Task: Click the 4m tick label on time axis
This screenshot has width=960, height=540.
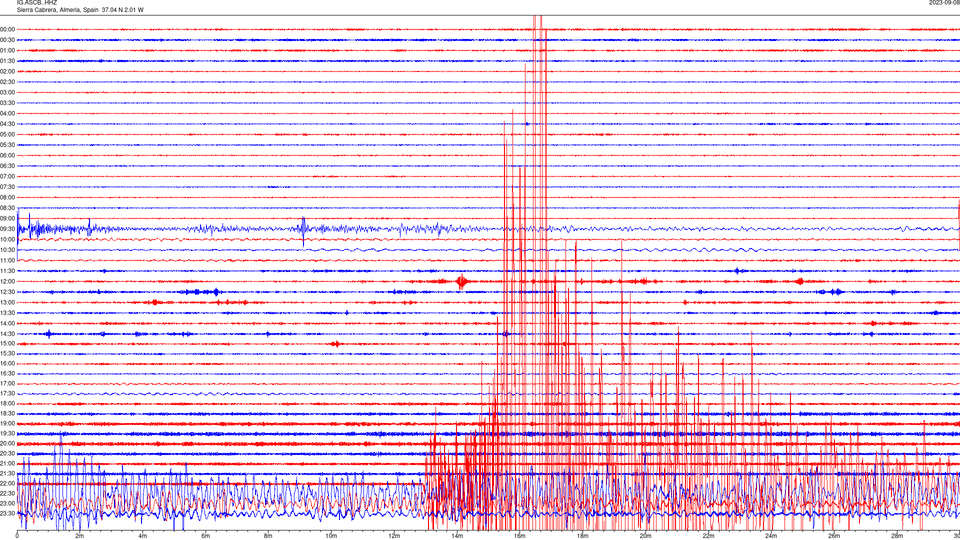Action: [143, 536]
